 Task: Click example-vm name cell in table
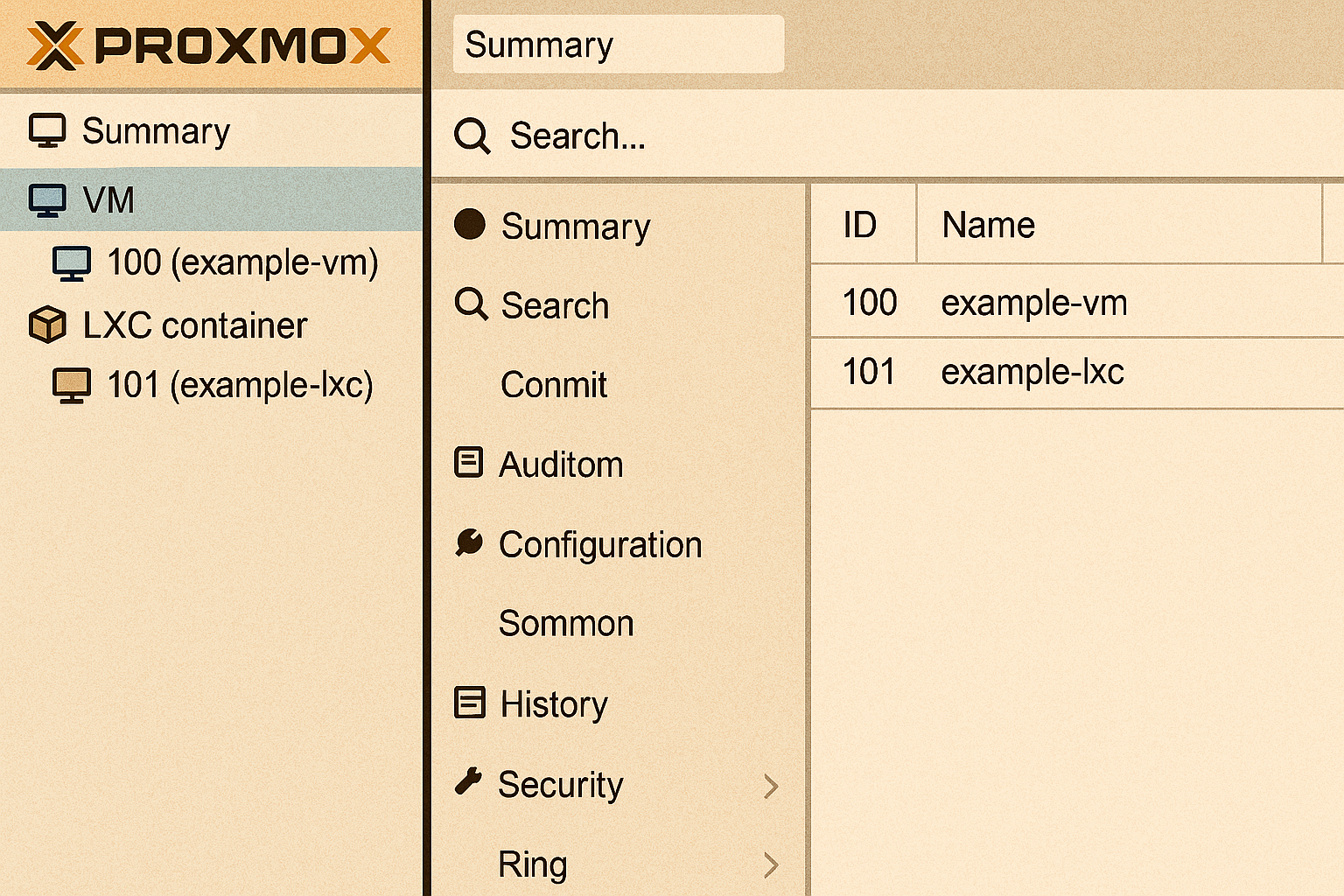coord(1034,304)
